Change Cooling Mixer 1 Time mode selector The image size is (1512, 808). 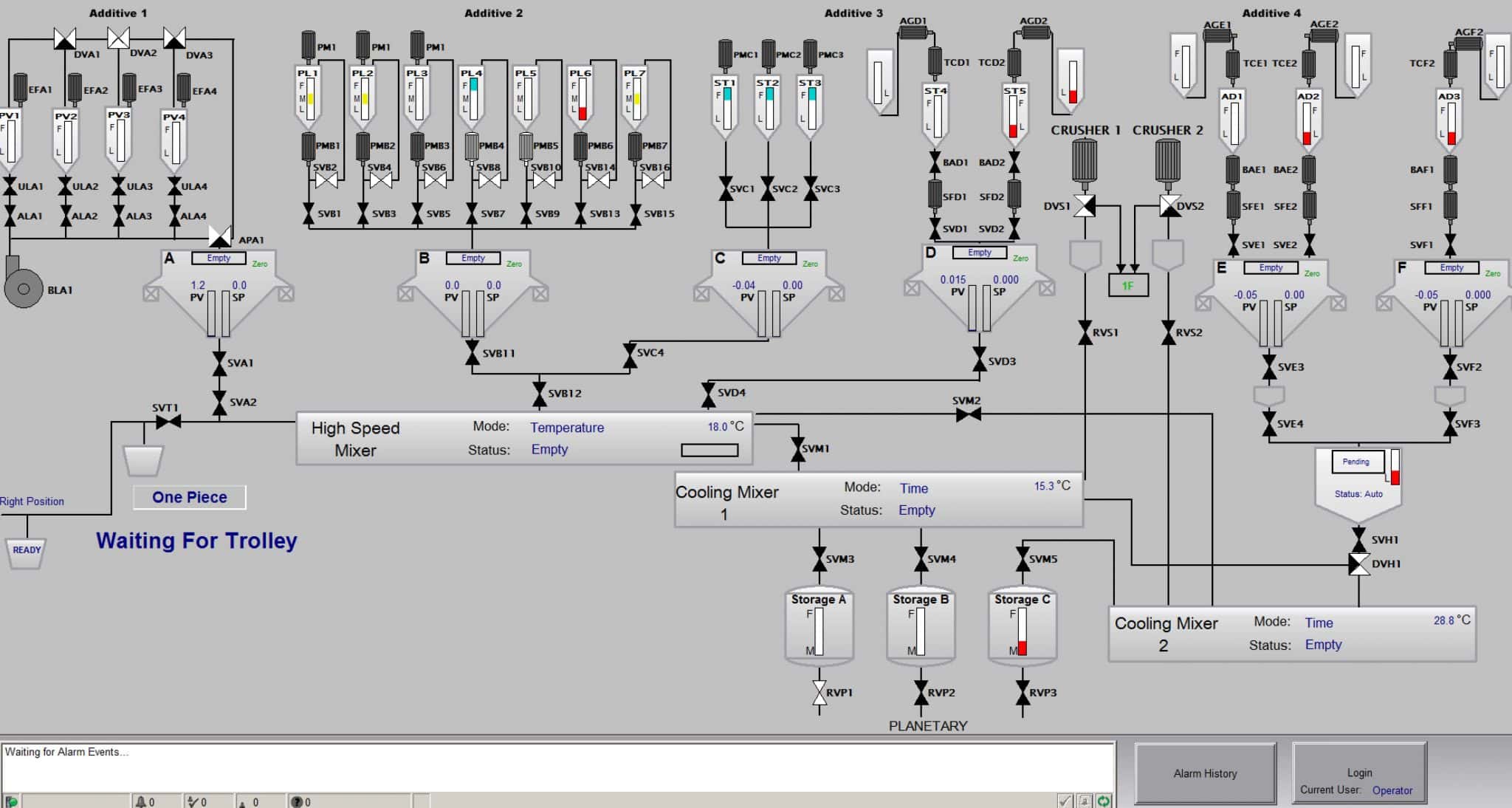913,488
